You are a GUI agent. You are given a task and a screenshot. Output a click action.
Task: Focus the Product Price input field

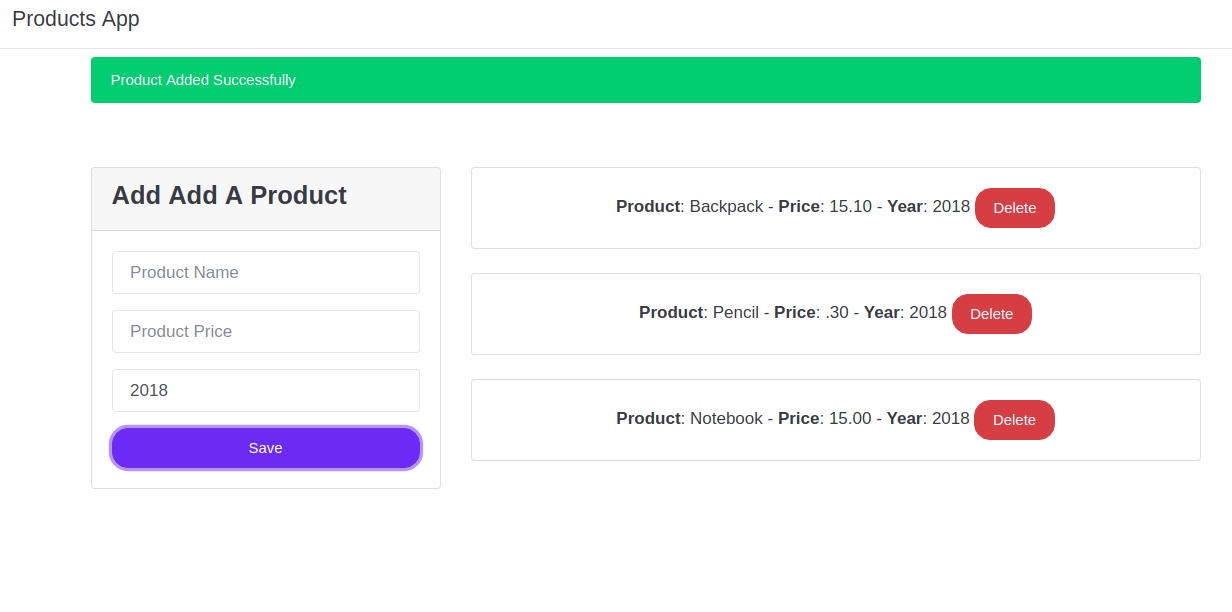(266, 331)
